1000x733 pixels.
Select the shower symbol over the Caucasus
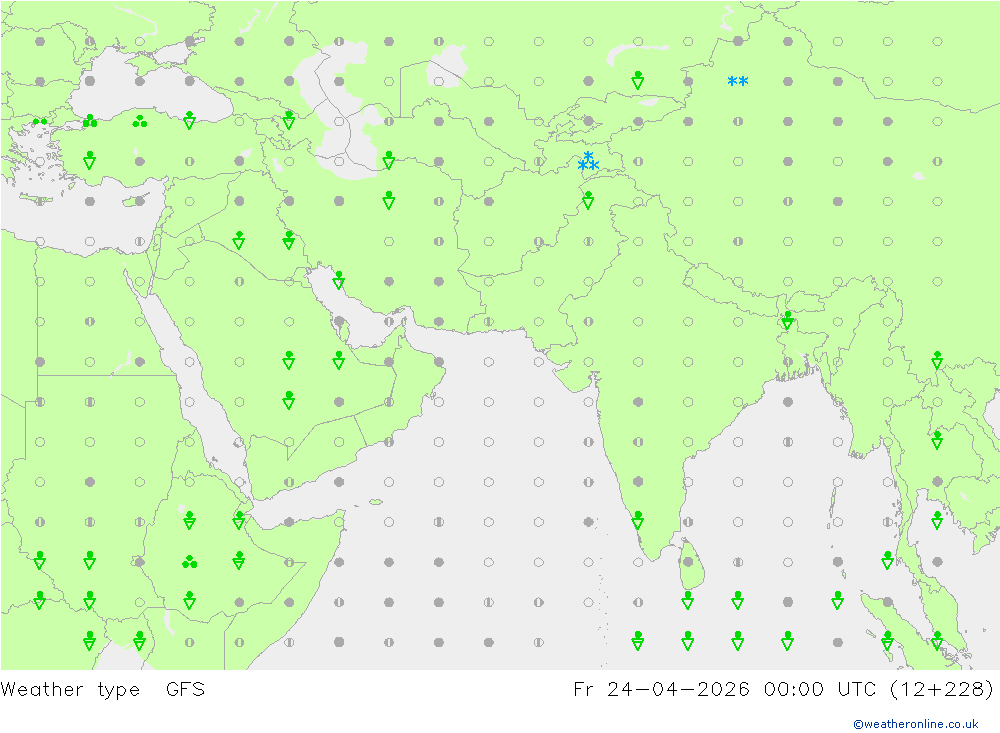pyautogui.click(x=289, y=121)
